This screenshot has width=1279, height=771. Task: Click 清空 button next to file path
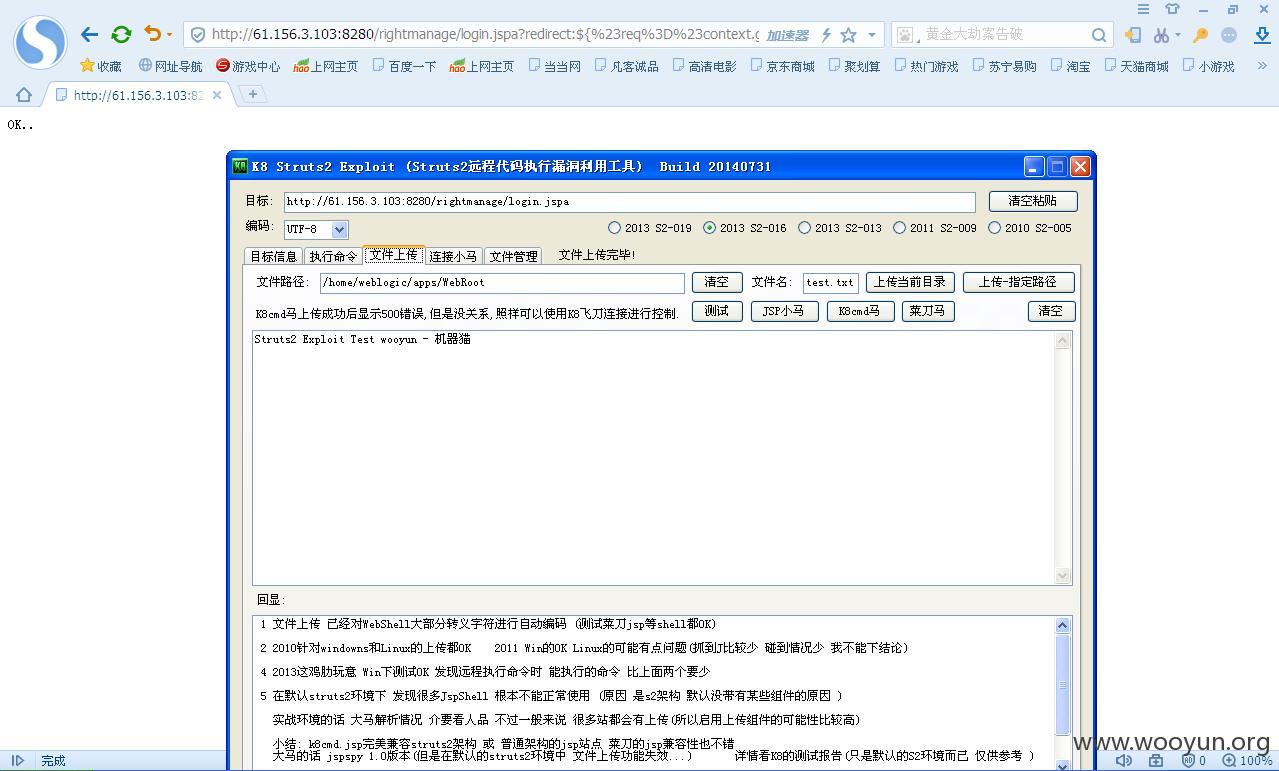tap(717, 282)
